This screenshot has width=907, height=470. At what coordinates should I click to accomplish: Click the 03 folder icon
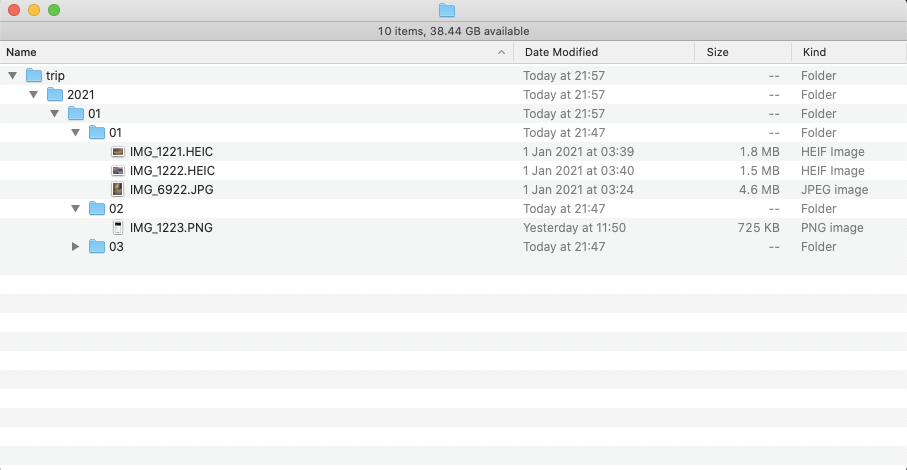click(97, 247)
